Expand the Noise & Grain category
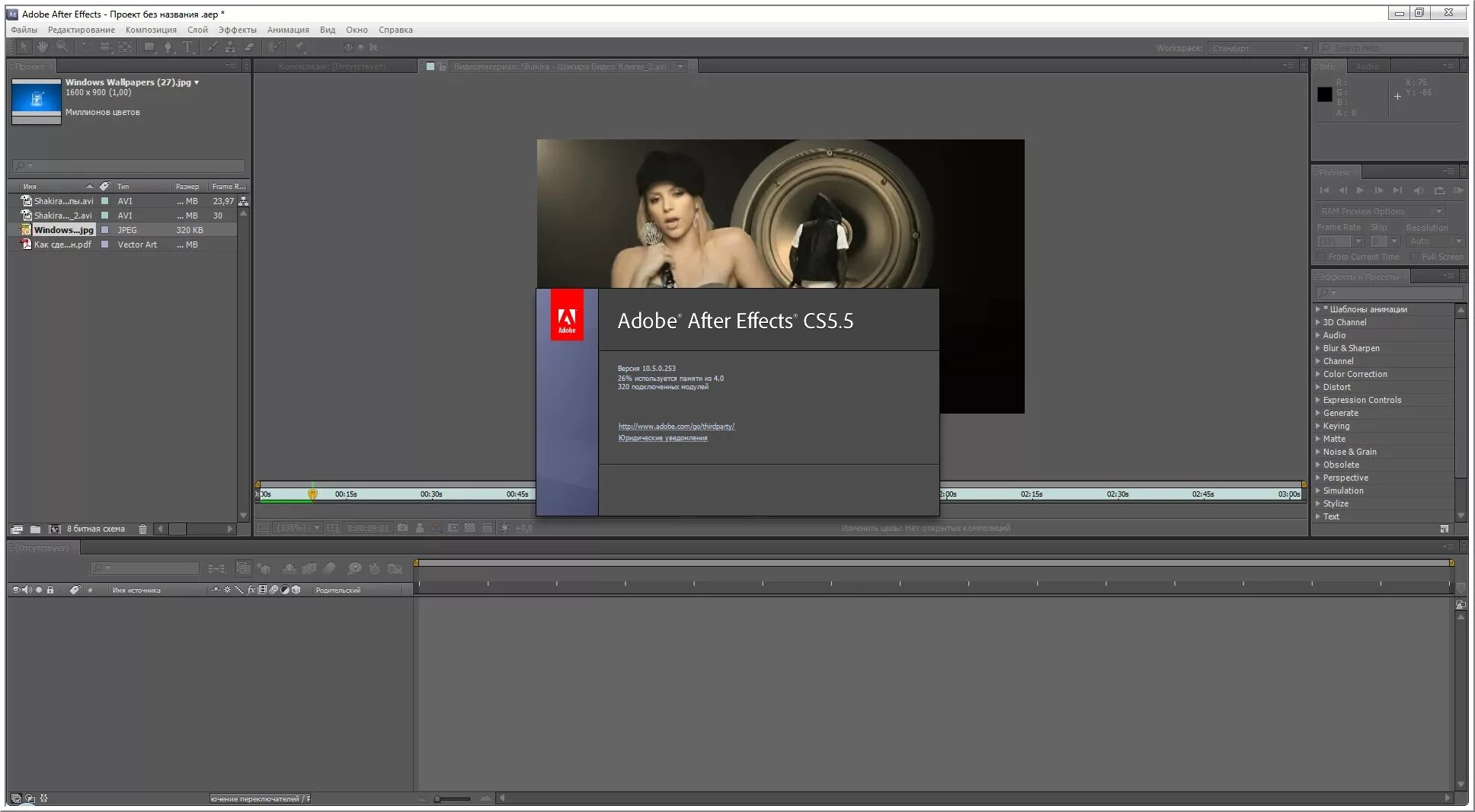The width and height of the screenshot is (1475, 812). [x=1317, y=452]
